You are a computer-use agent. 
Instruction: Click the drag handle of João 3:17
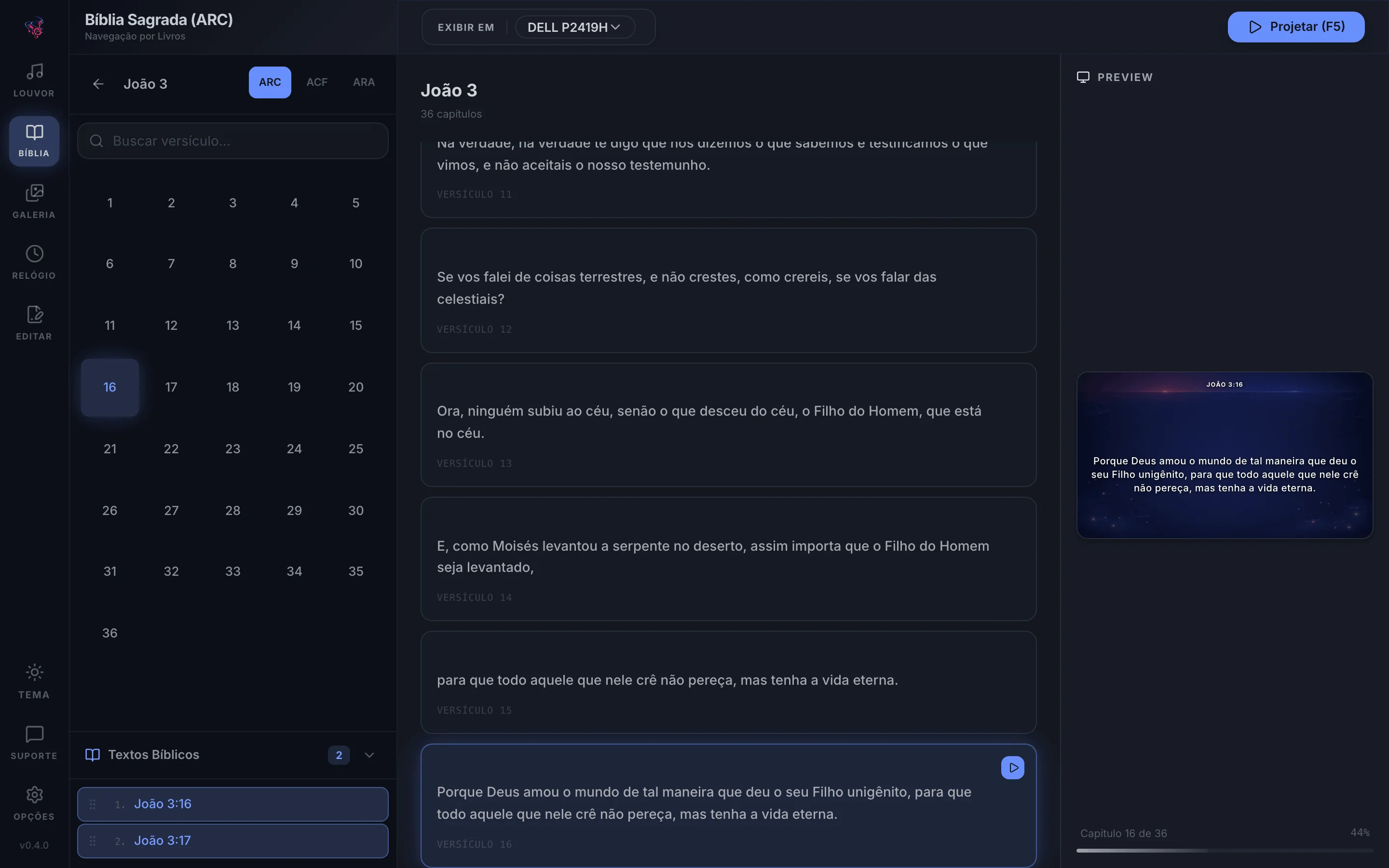pos(93,841)
